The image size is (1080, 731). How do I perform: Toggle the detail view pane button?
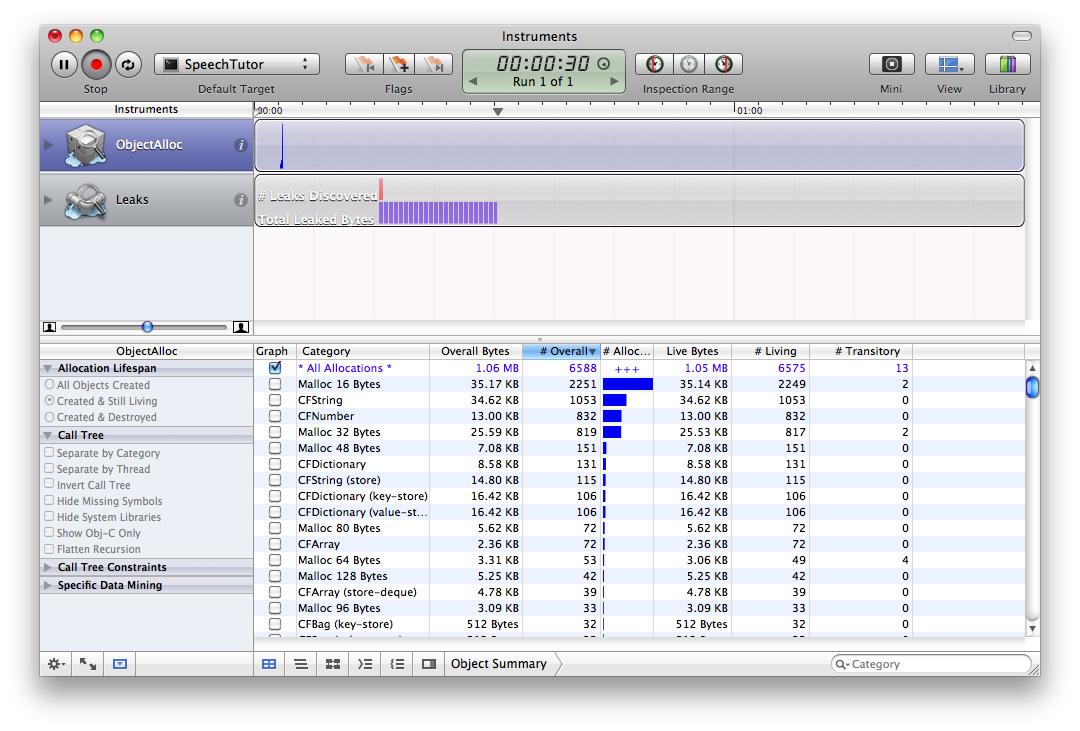click(x=120, y=663)
